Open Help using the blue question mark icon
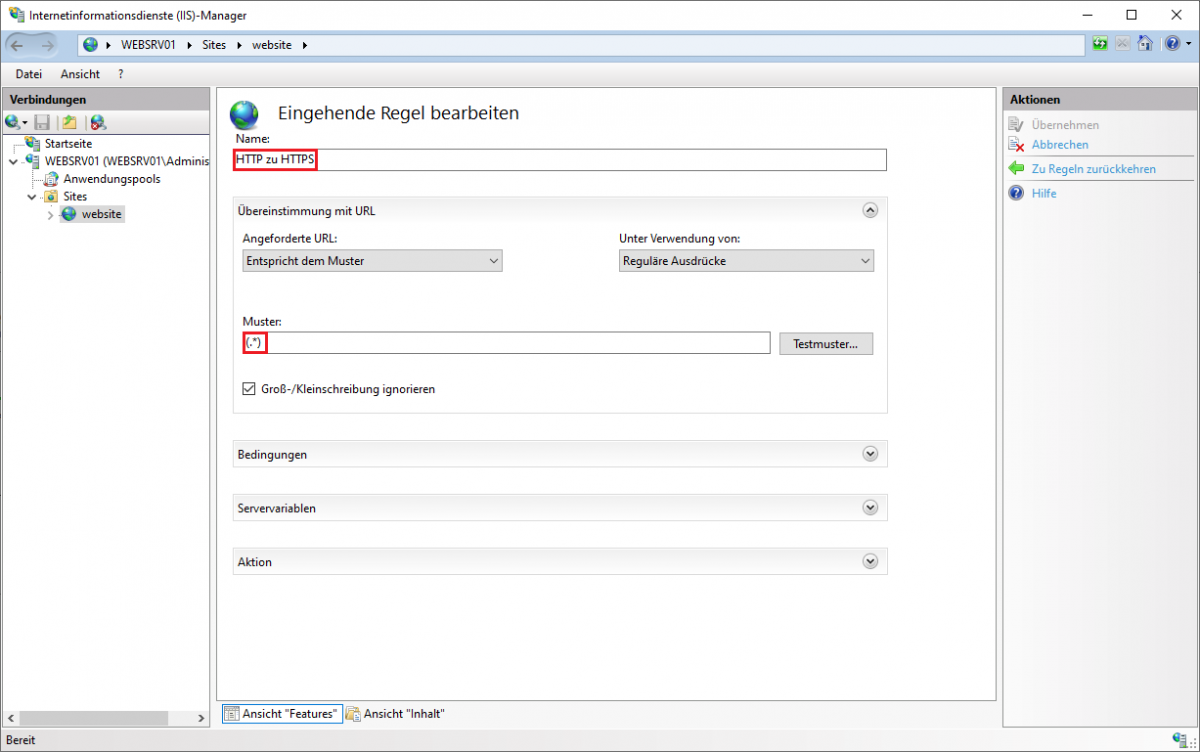The width and height of the screenshot is (1200, 752). click(1171, 43)
